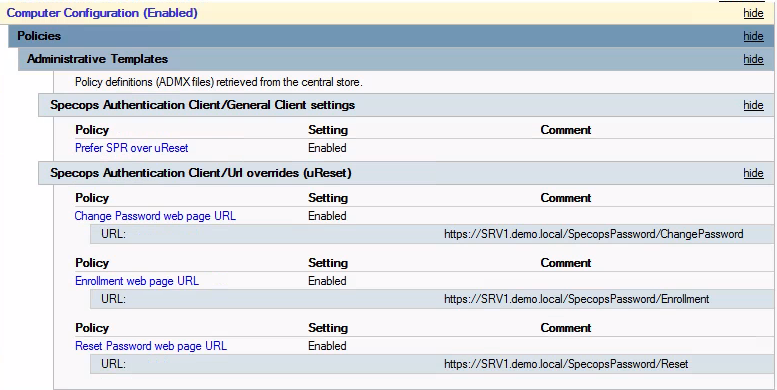Click the Administrative Templates heading
Image resolution: width=777 pixels, height=390 pixels.
(x=97, y=59)
